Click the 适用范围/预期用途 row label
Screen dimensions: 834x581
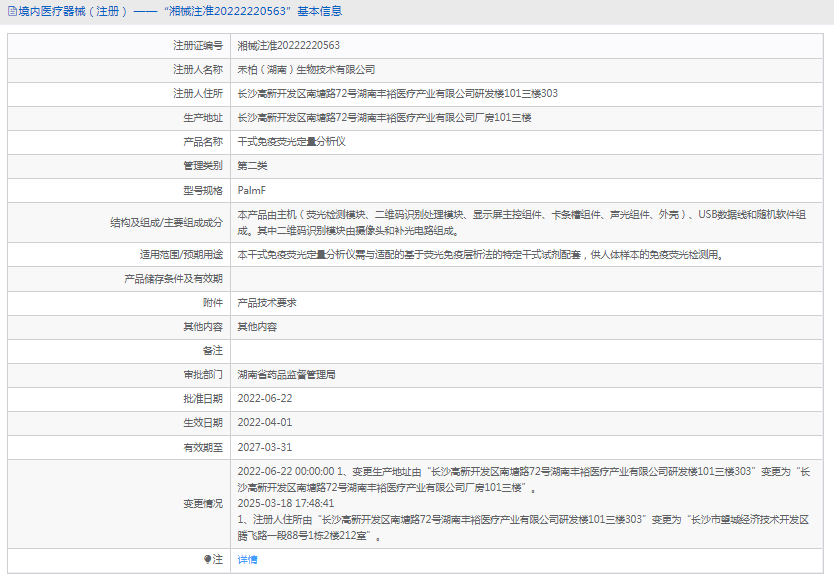coord(181,255)
